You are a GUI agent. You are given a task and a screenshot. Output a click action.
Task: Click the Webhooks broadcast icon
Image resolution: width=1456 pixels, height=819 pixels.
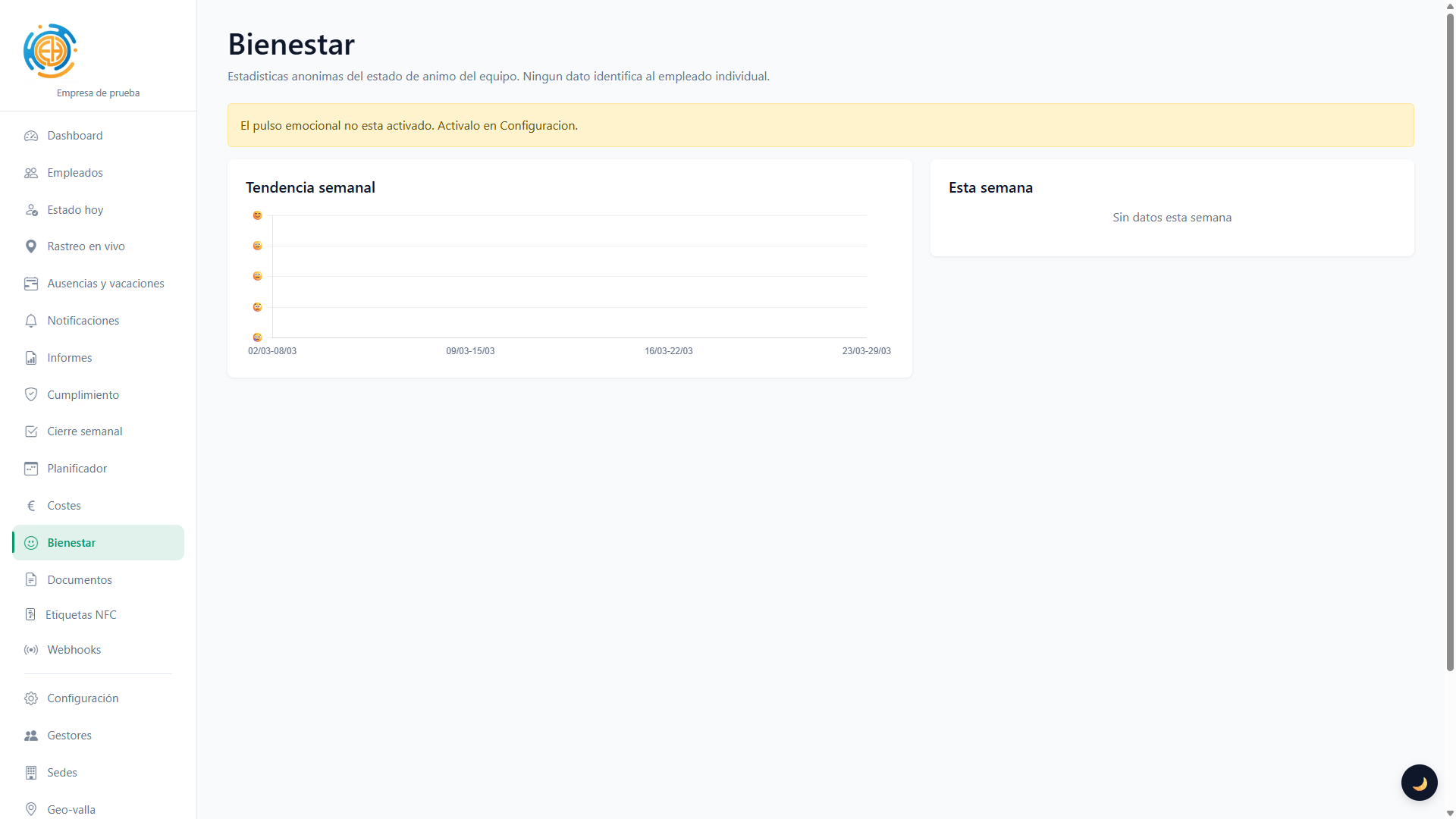(31, 650)
